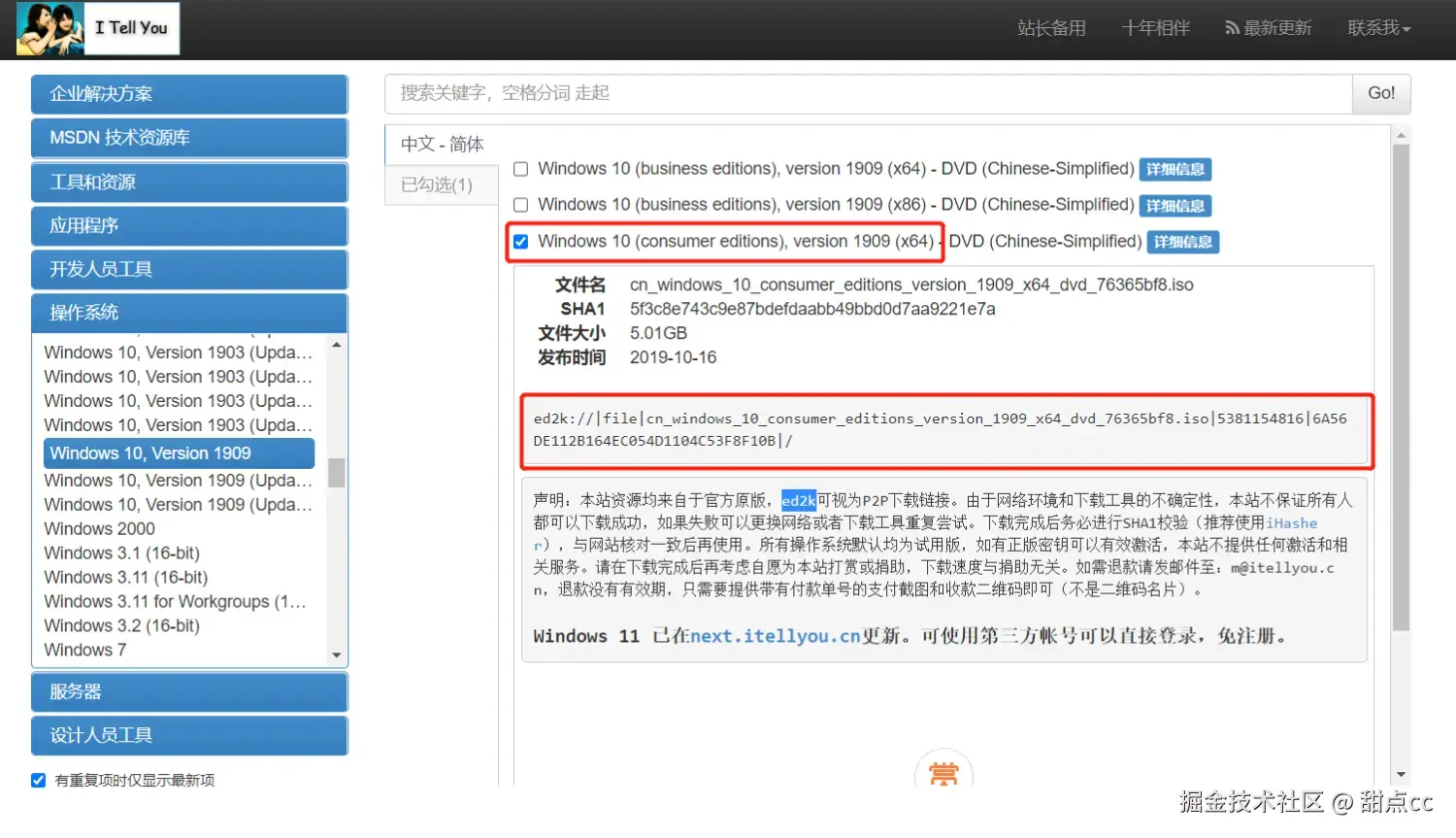
Task: Open 详细信息 for business editions x64
Action: 1175,169
